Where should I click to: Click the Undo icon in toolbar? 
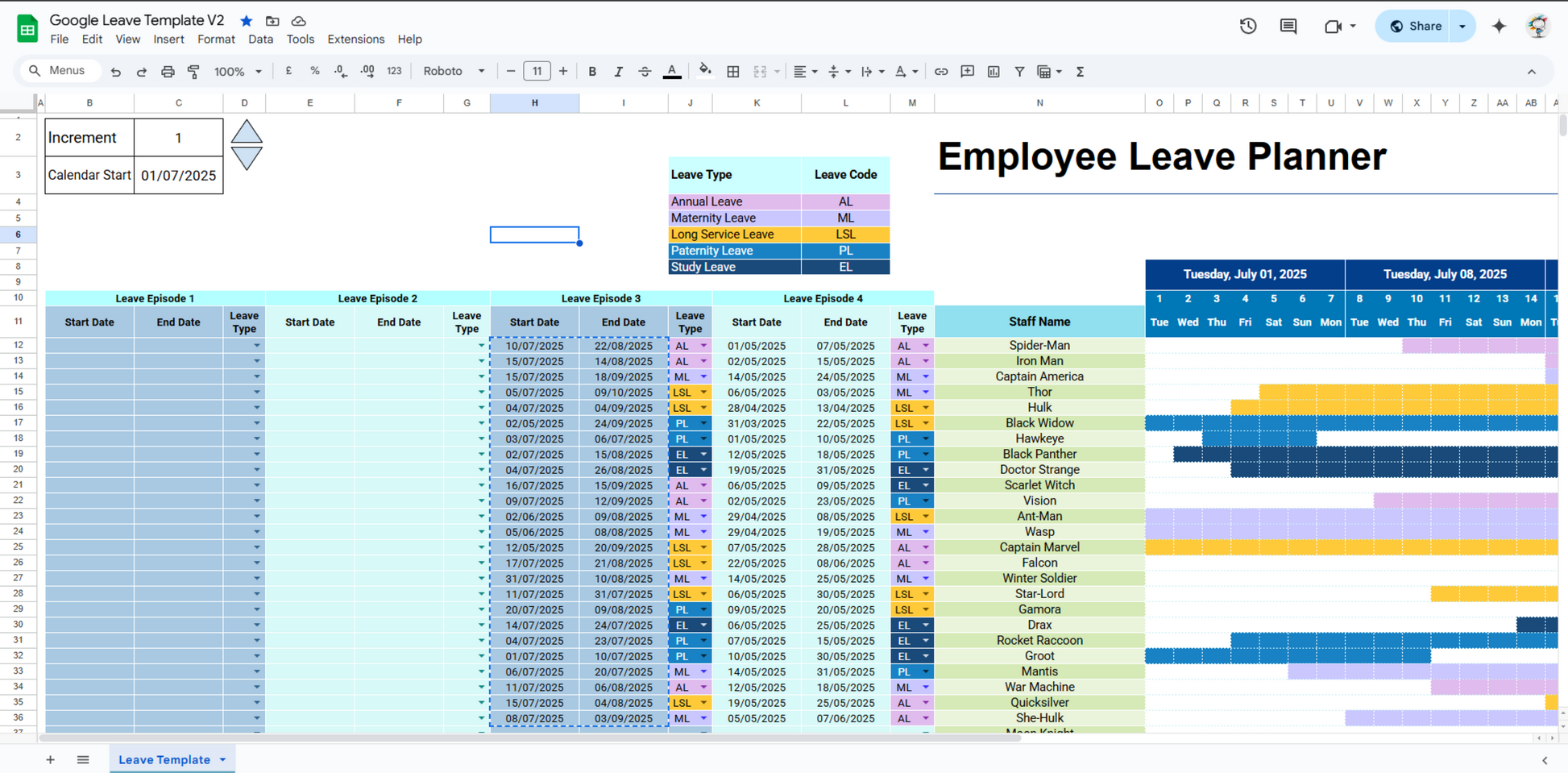(116, 72)
